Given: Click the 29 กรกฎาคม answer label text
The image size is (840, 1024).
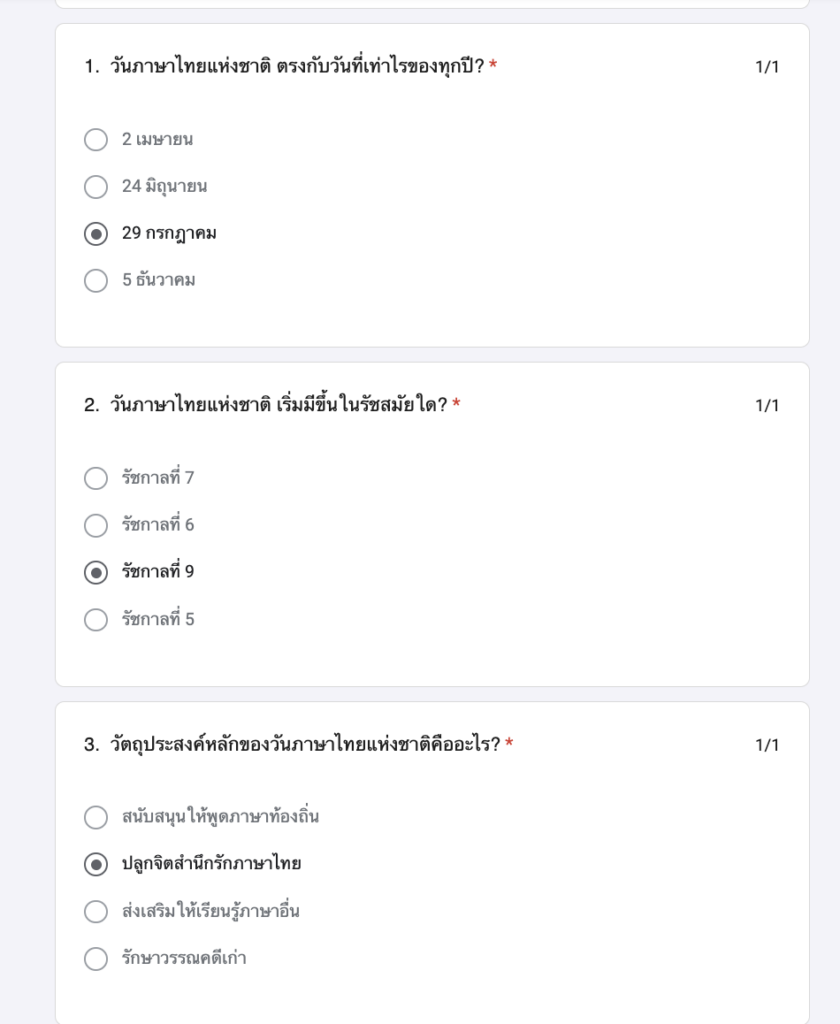Looking at the screenshot, I should (169, 234).
